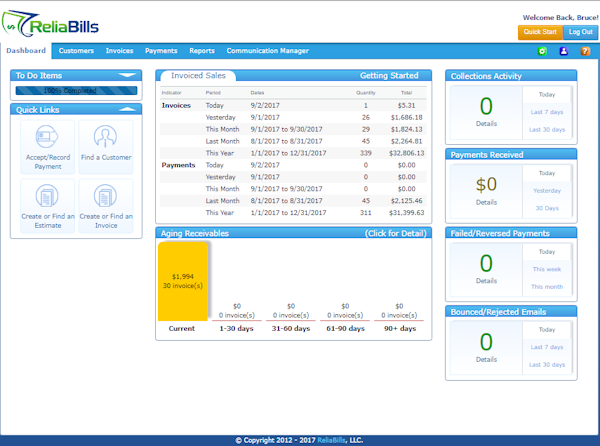The image size is (600, 446).
Task: Show Payments Received for Today
Action: (547, 173)
